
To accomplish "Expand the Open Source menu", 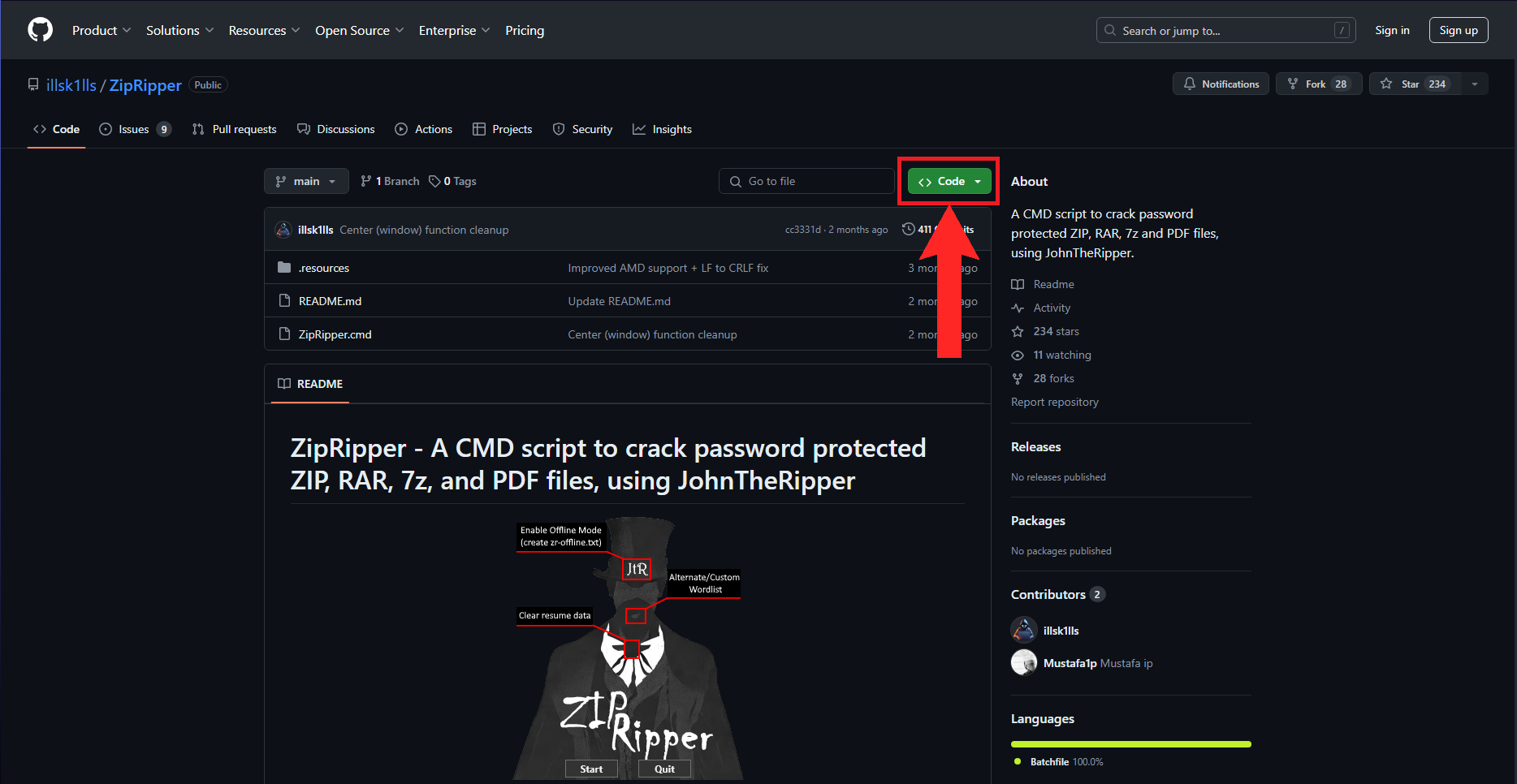I will point(360,30).
